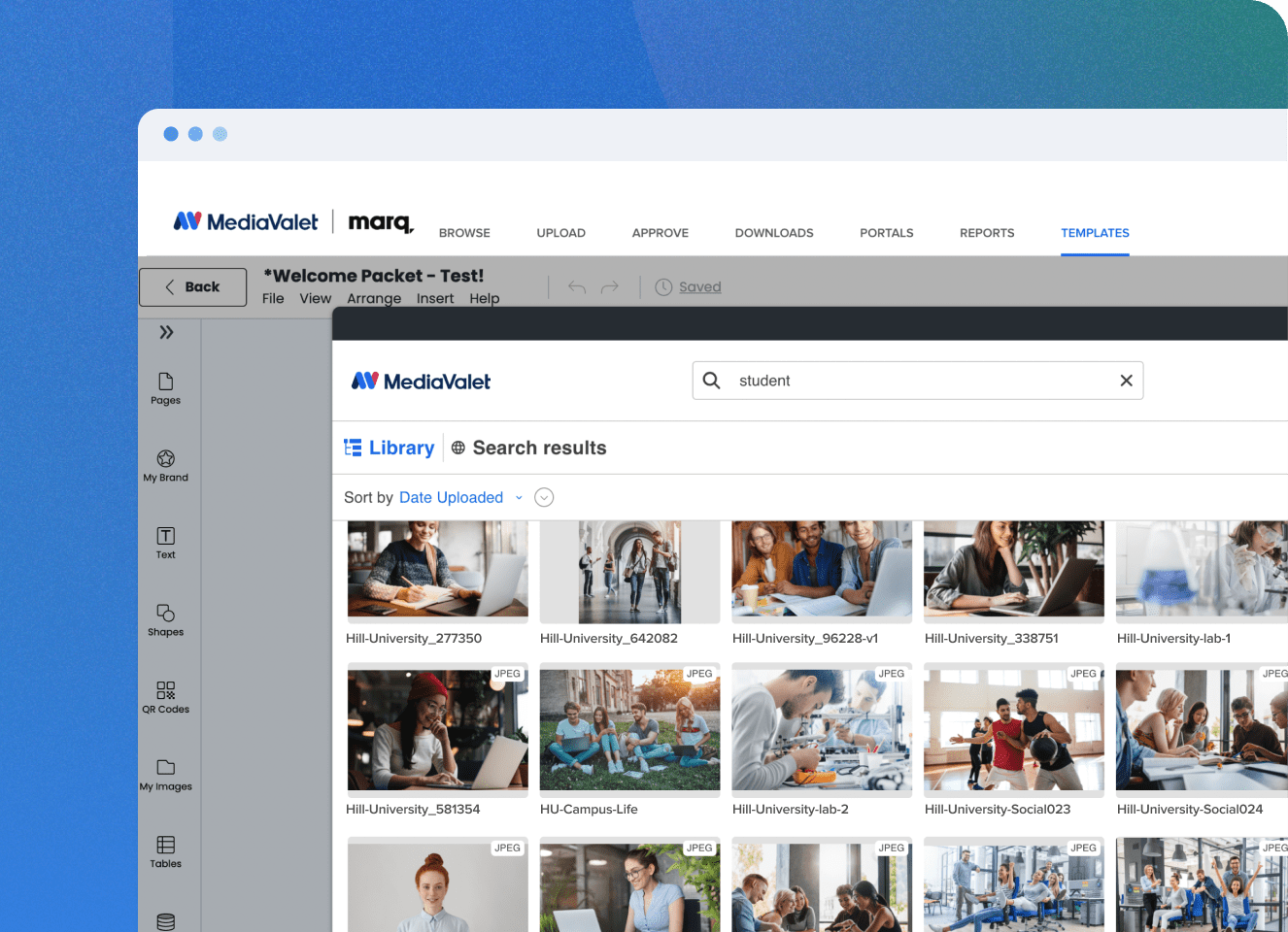Click the MediaValet logo in top navigation

[x=246, y=222]
